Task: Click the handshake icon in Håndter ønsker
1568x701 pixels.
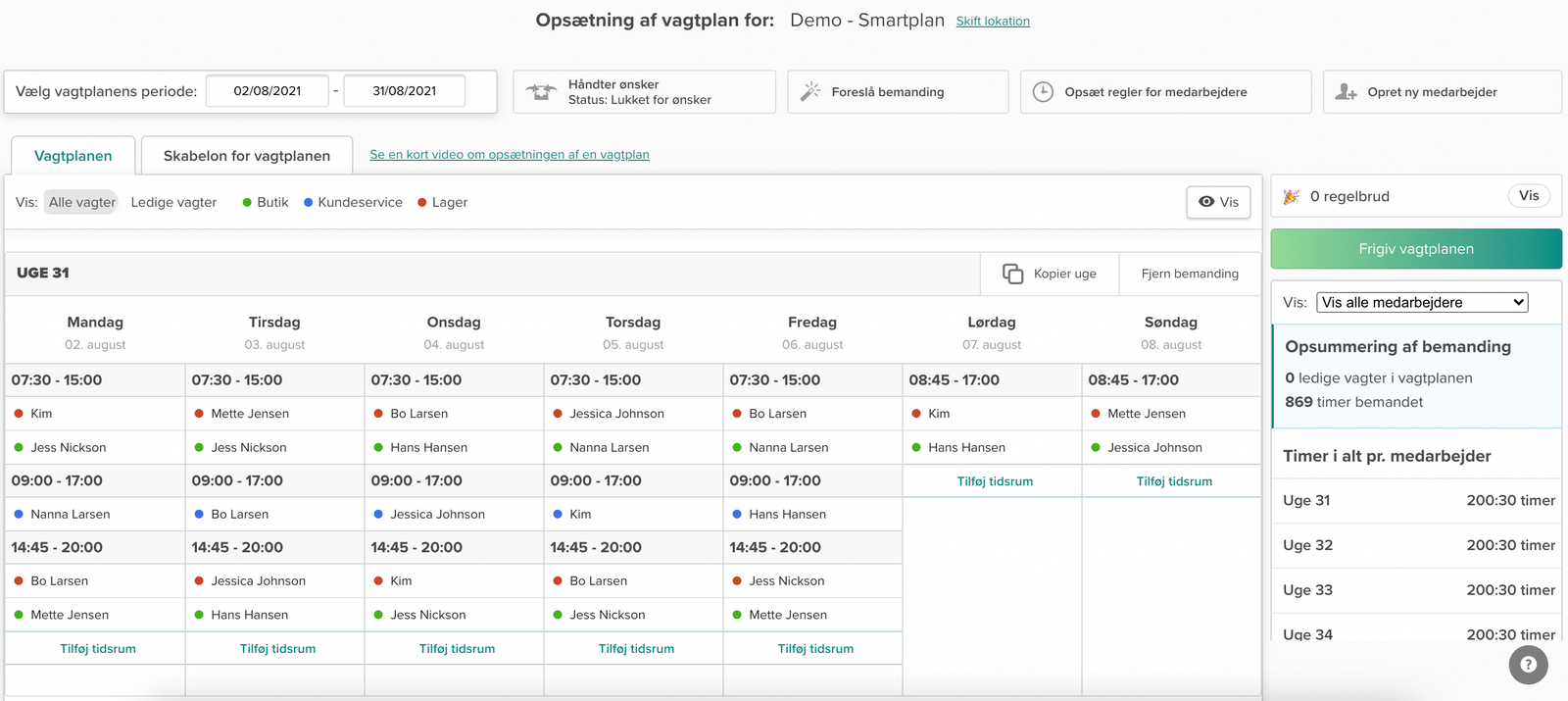Action: [541, 92]
